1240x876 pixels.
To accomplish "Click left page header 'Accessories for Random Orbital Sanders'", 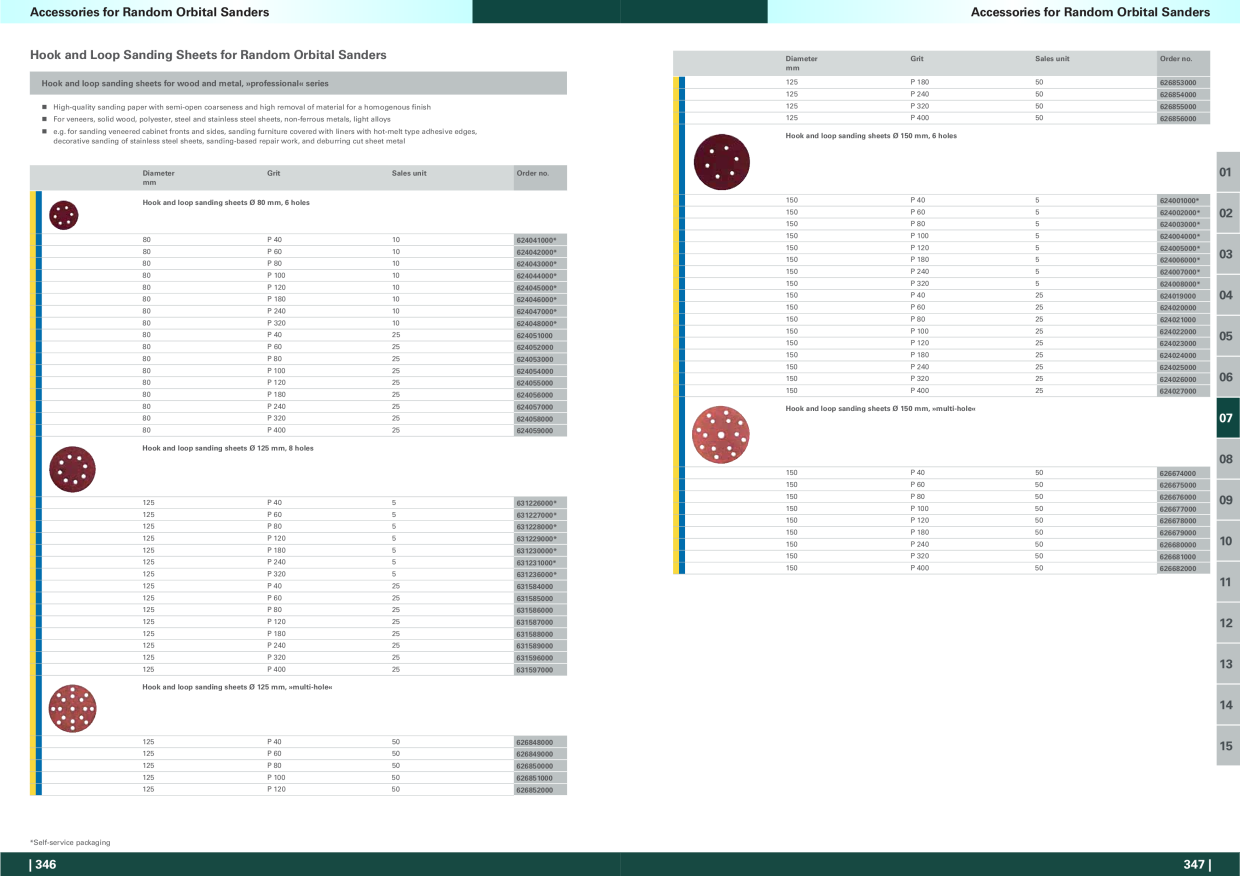I will (x=150, y=12).
